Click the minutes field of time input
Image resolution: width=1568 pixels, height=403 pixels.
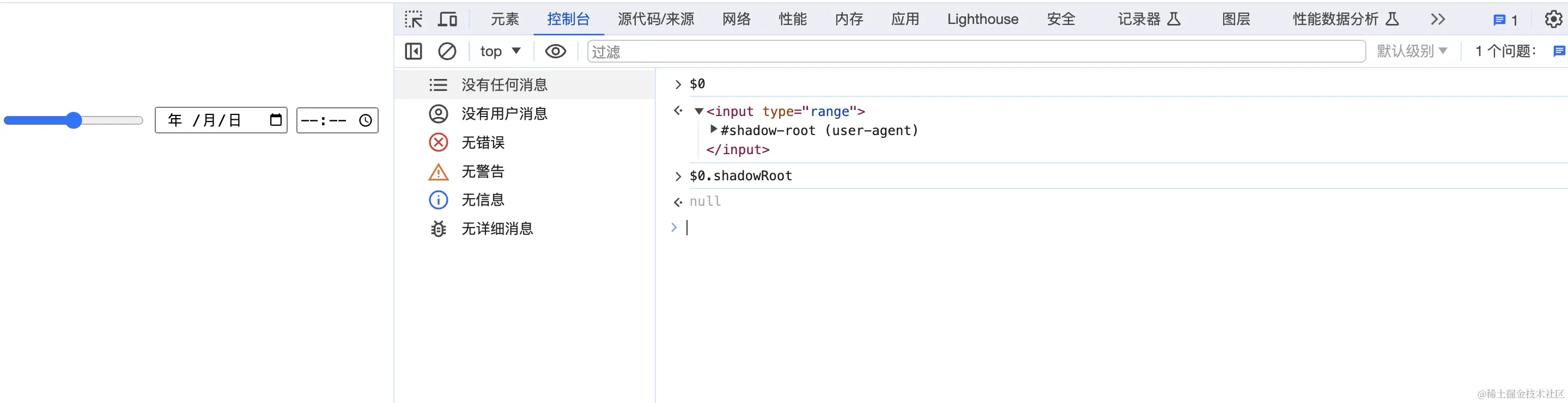338,120
